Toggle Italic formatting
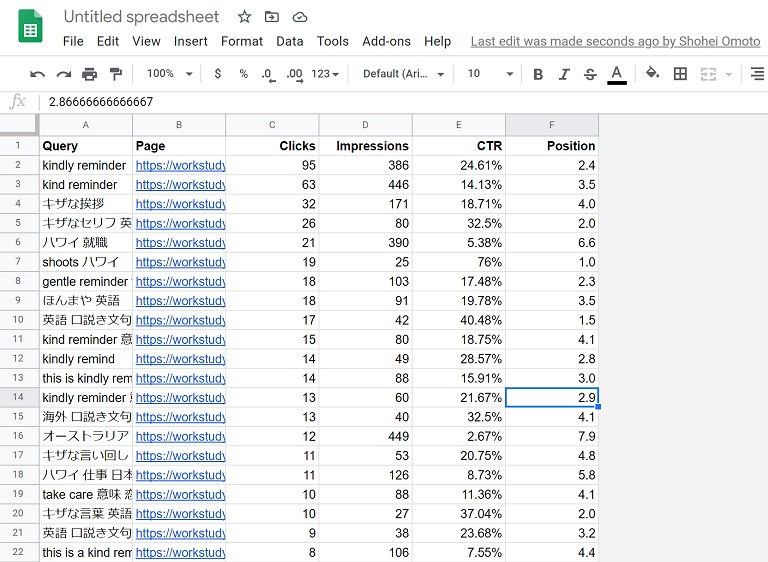This screenshot has height=562, width=768. [x=564, y=74]
